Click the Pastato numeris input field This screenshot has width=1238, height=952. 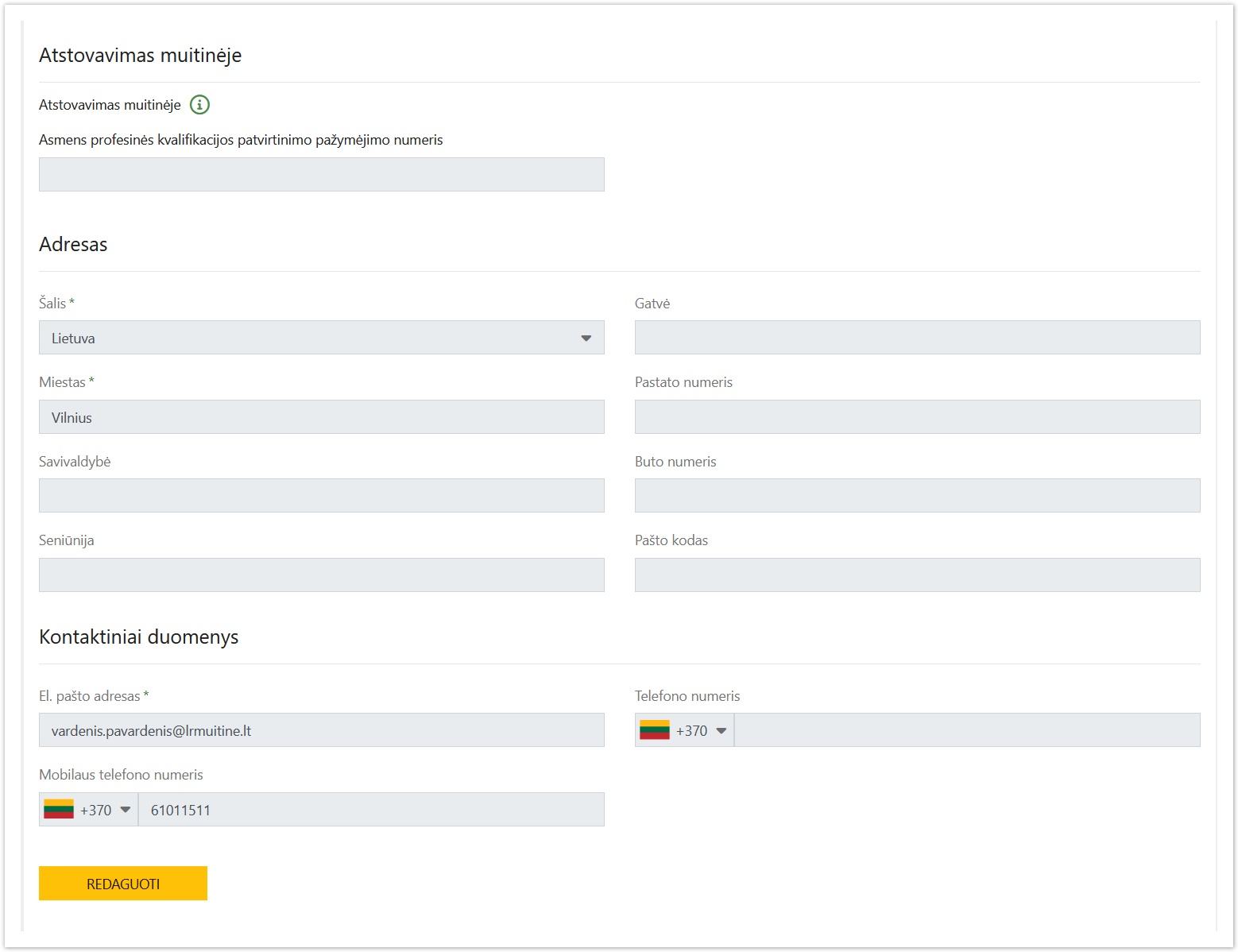click(918, 417)
